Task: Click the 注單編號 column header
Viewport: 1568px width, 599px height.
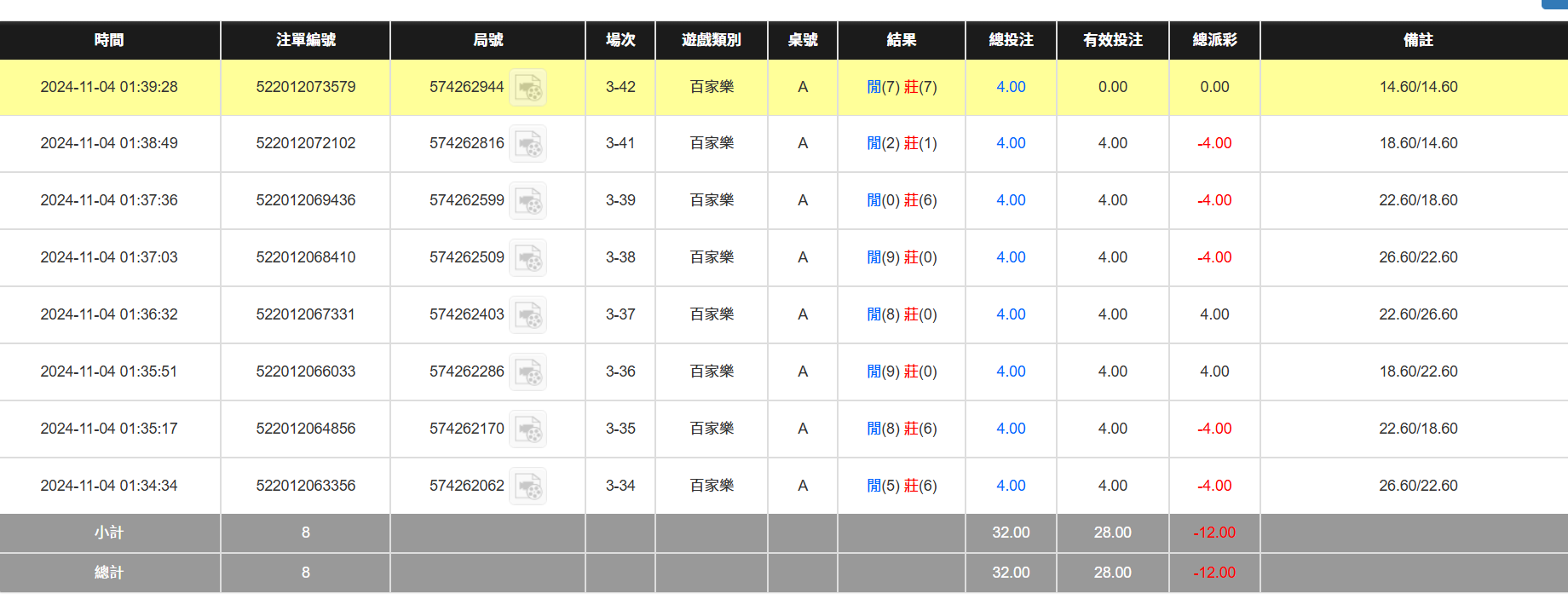Action: [x=305, y=40]
